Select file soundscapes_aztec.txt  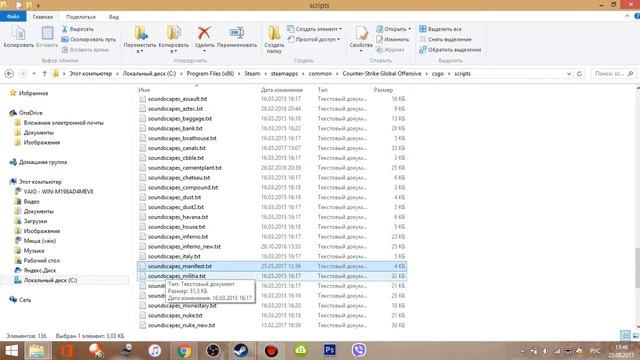(272, 109)
